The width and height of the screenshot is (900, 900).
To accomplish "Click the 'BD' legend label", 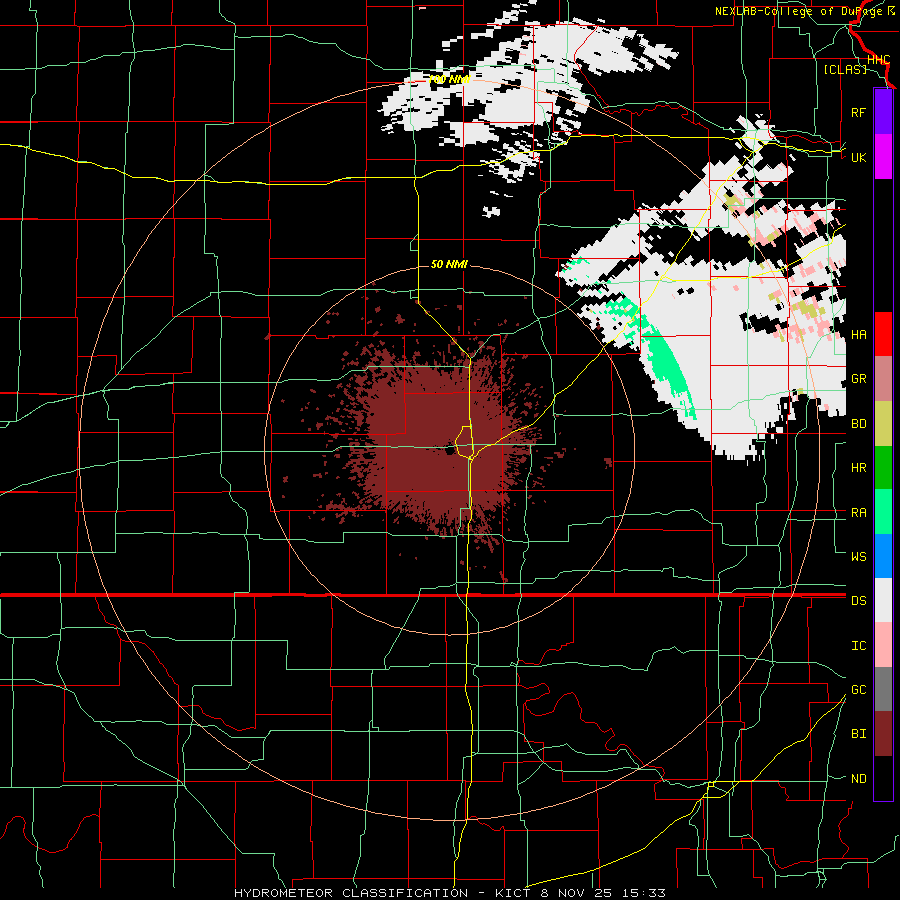I will coord(858,424).
